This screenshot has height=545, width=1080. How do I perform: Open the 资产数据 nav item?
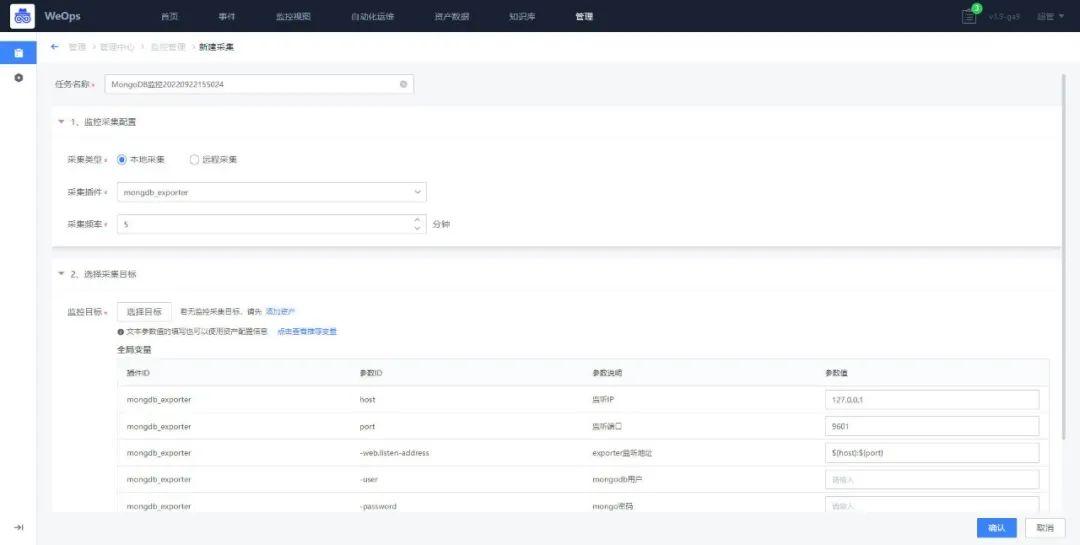452,17
